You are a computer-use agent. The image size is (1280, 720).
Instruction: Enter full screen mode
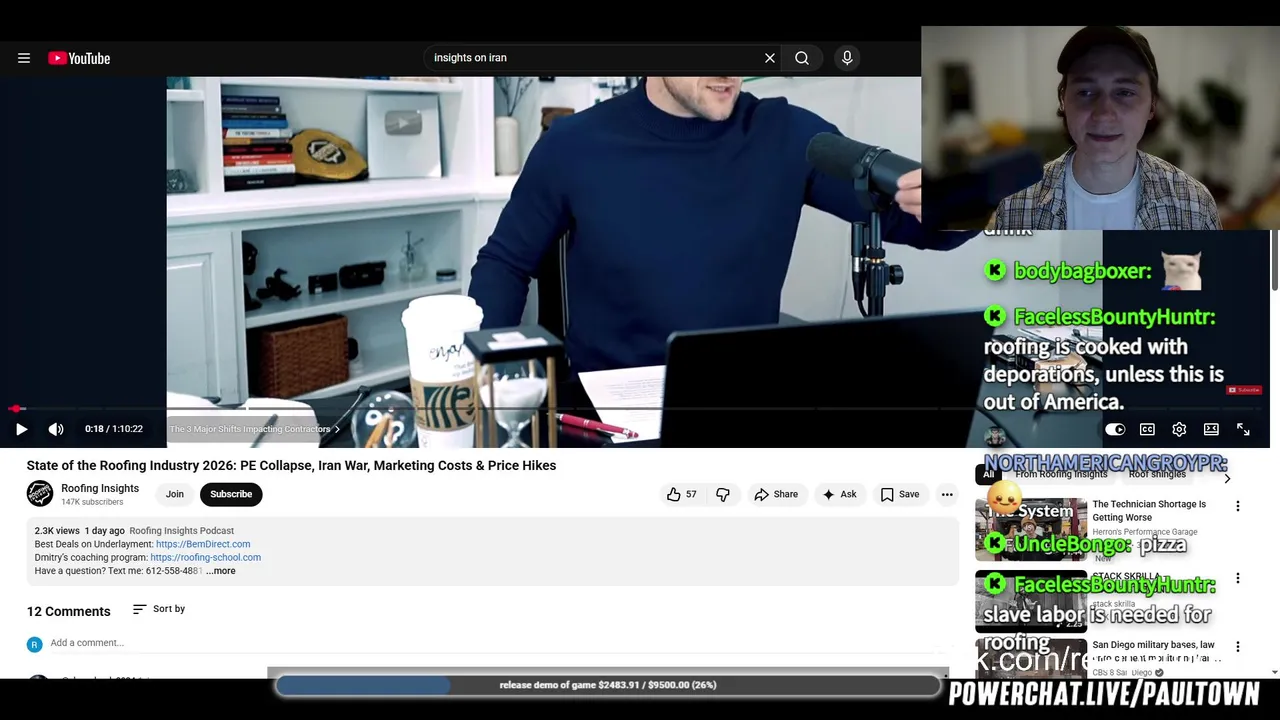click(x=1243, y=429)
